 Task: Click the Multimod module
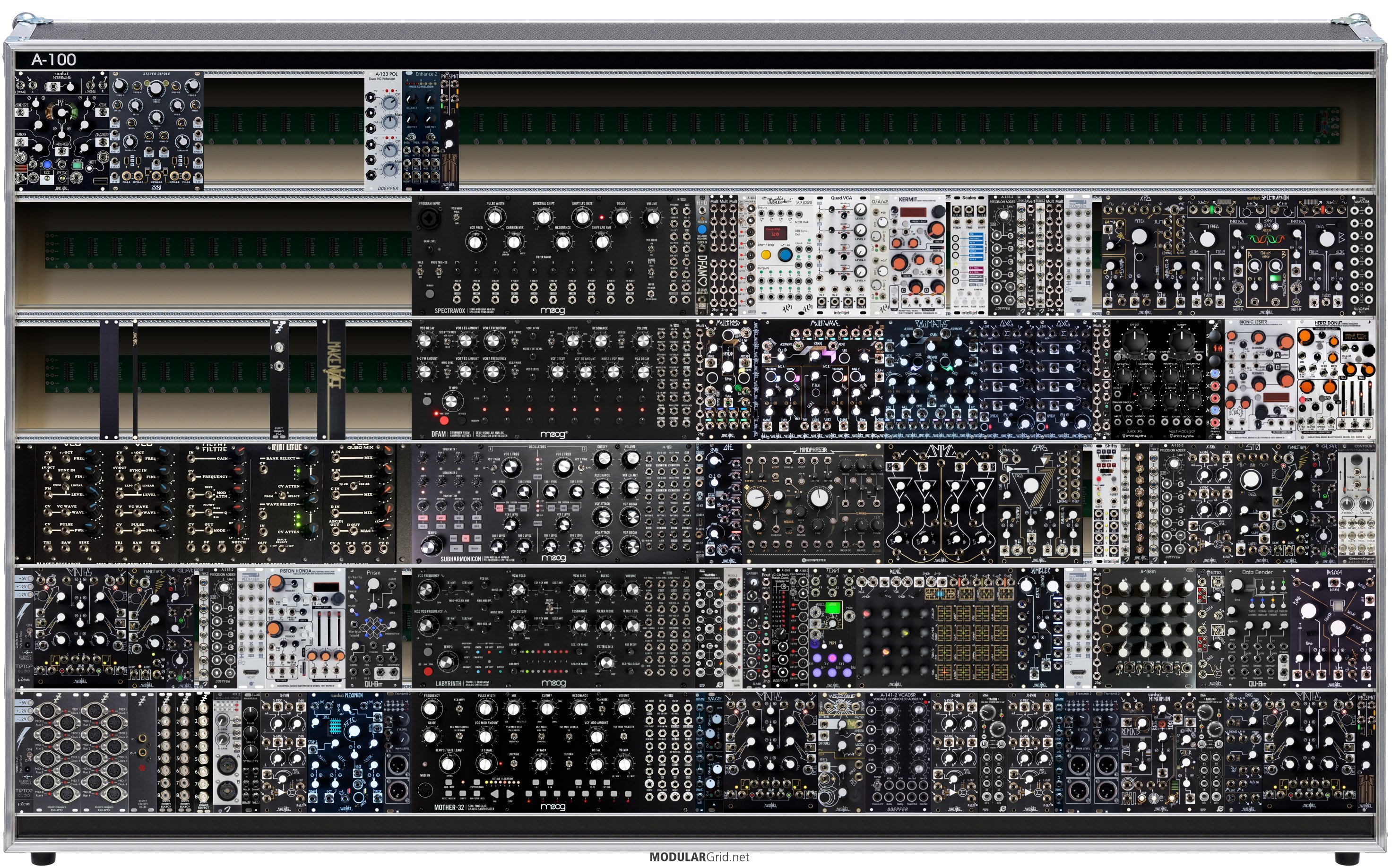(728, 379)
